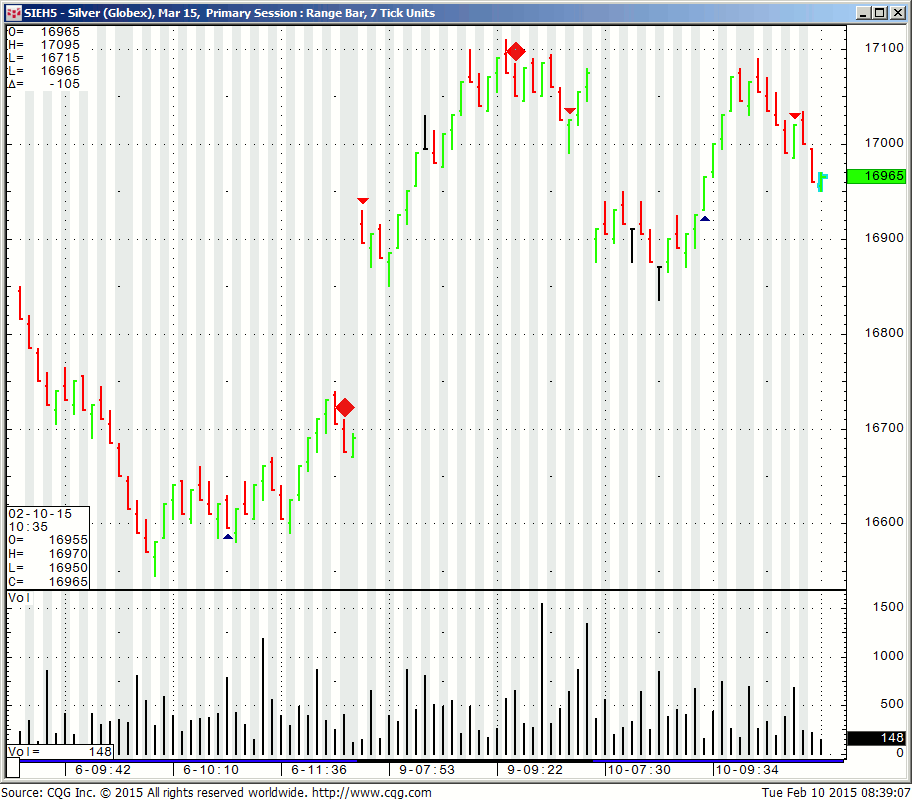Click the 02-10-15 10:35 bar data box

tap(48, 547)
